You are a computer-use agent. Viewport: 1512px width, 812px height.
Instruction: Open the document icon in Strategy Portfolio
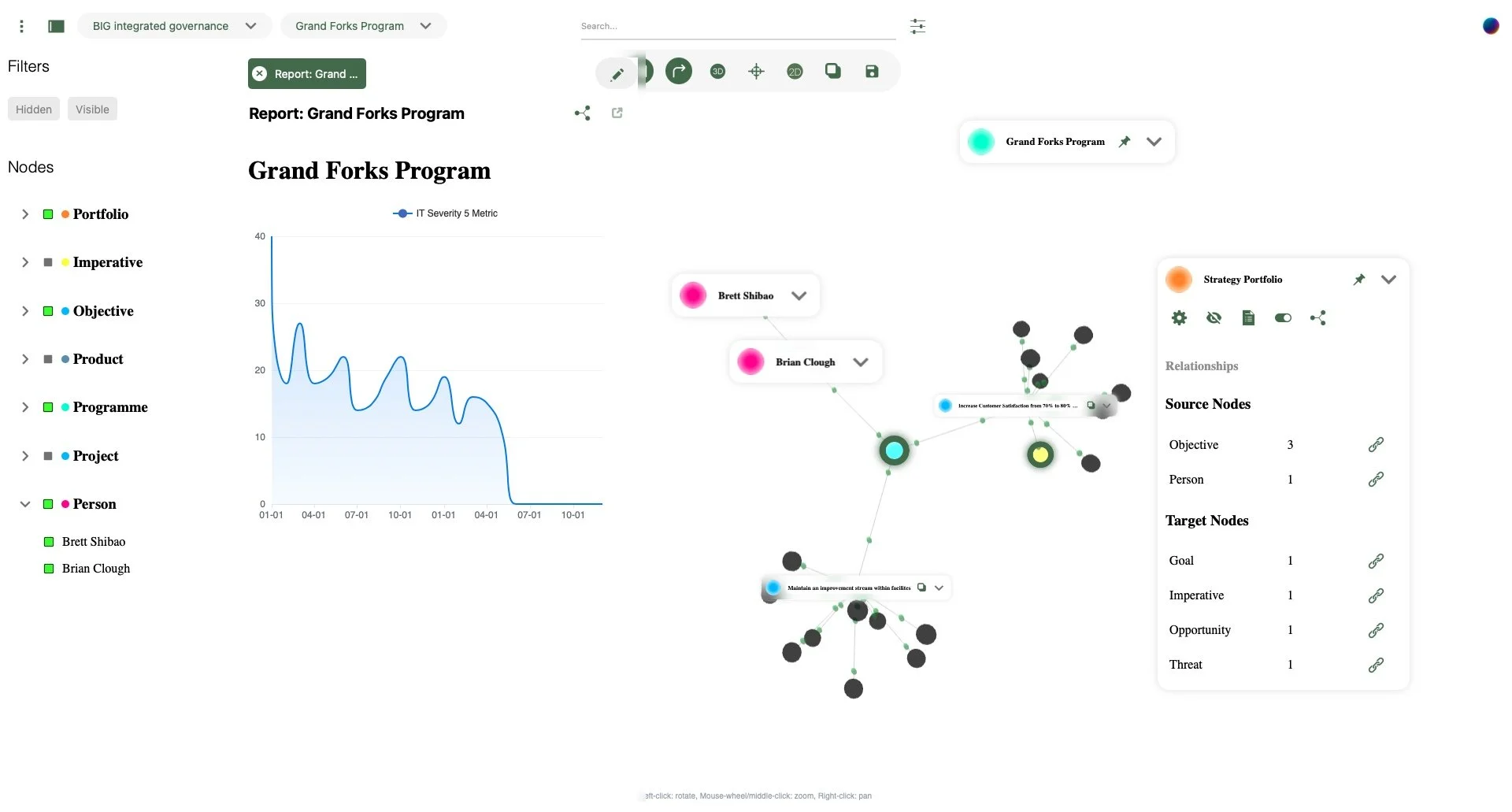pos(1248,318)
